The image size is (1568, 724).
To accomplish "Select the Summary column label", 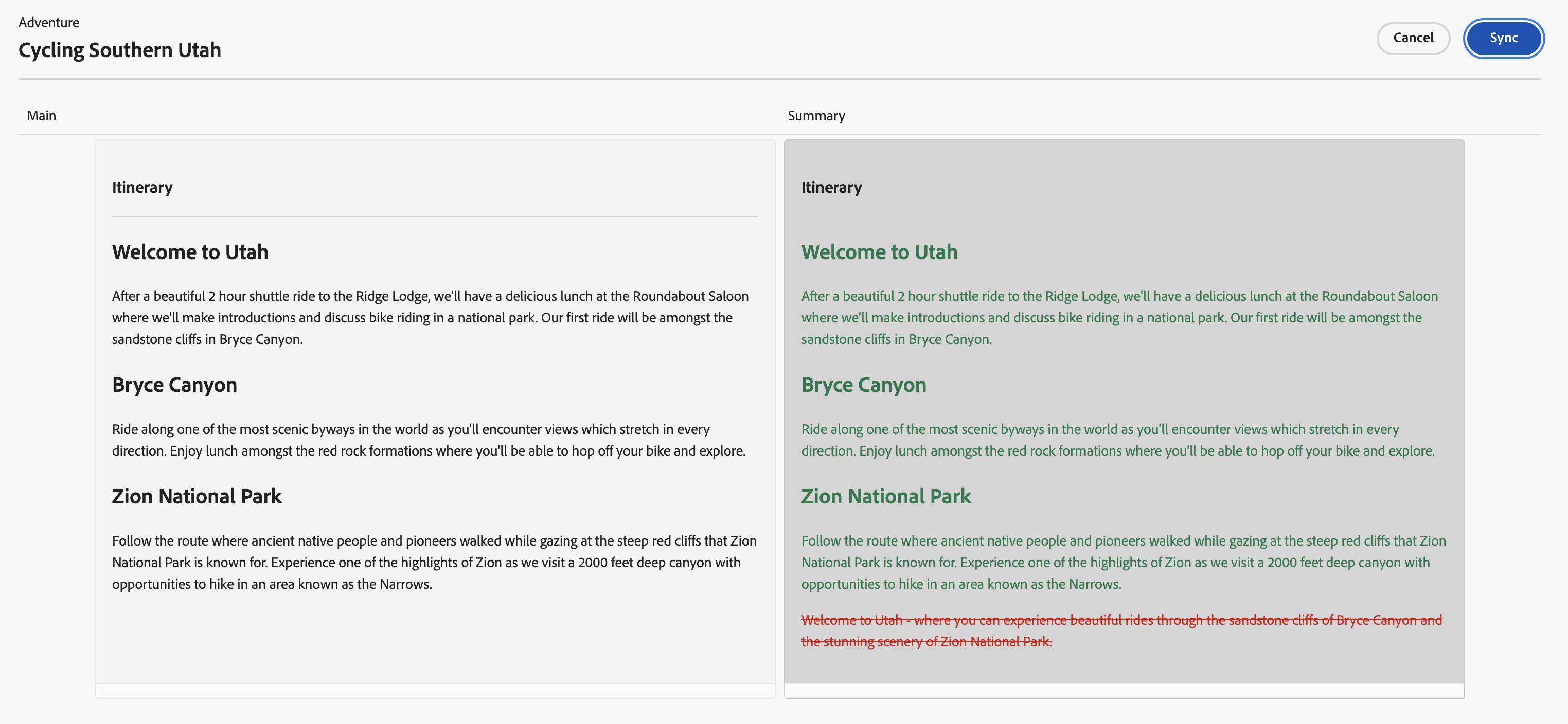I will point(816,116).
